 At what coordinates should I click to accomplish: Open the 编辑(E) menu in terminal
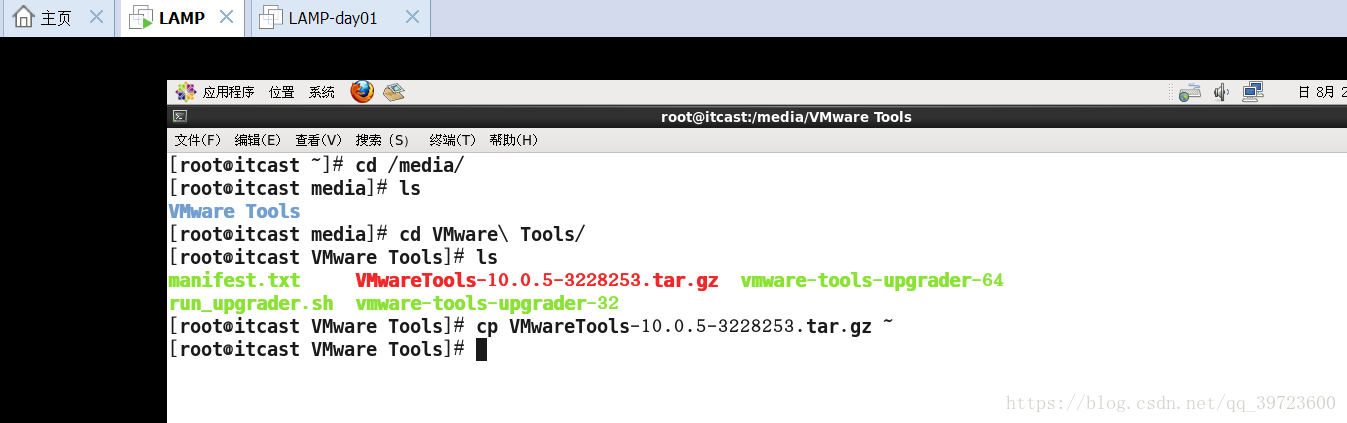(x=258, y=140)
